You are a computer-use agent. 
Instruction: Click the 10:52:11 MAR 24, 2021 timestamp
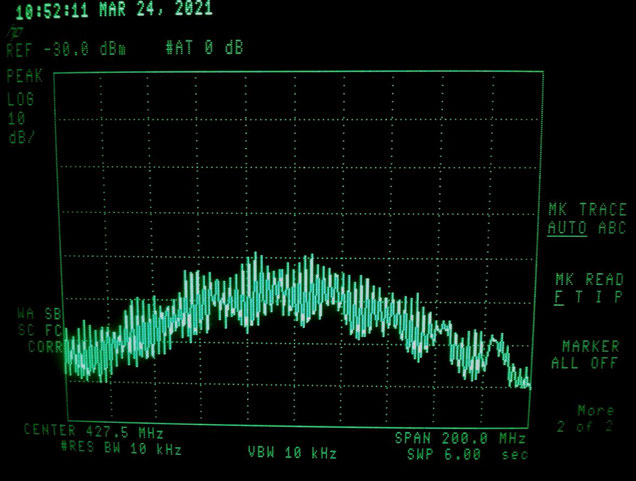coord(114,10)
